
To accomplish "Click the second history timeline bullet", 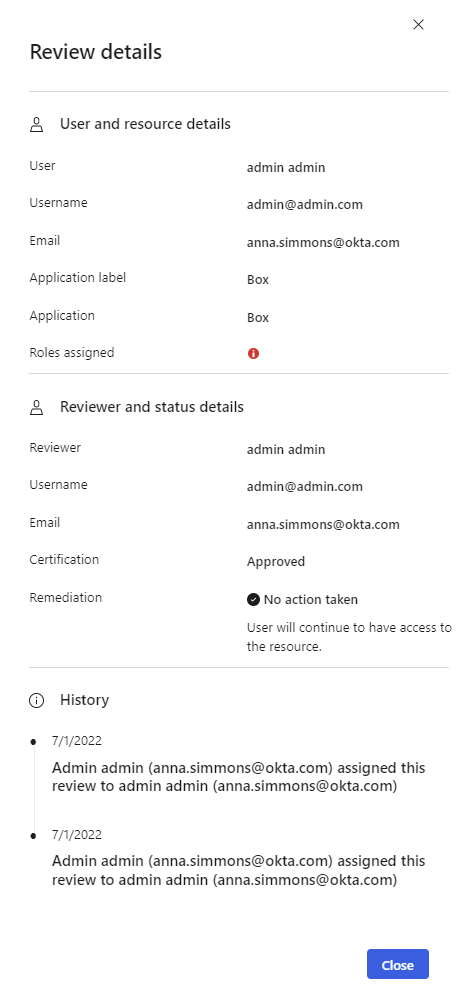I will (x=34, y=836).
